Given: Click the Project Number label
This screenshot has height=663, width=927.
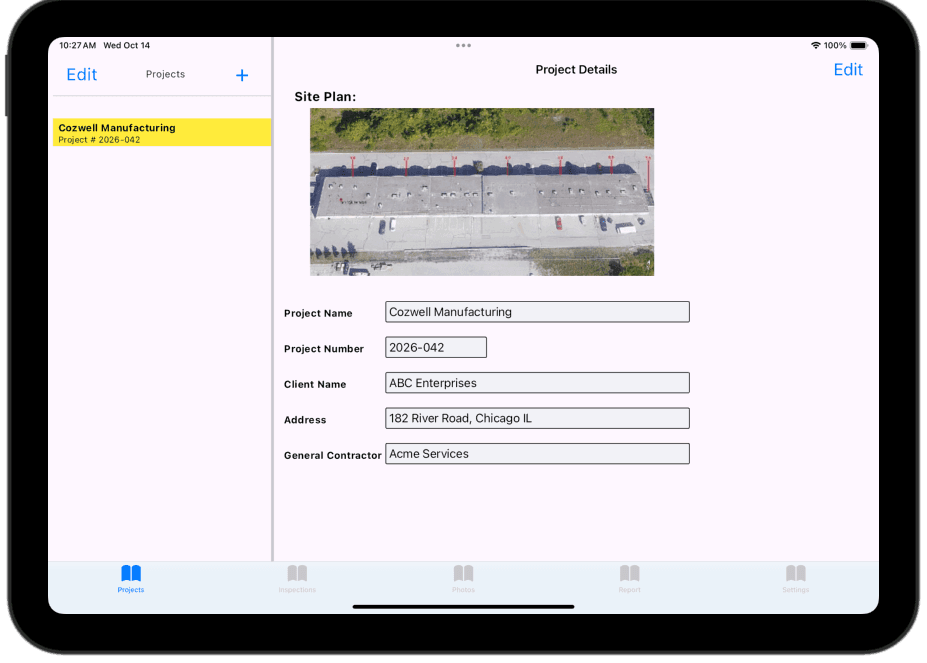Looking at the screenshot, I should point(323,349).
